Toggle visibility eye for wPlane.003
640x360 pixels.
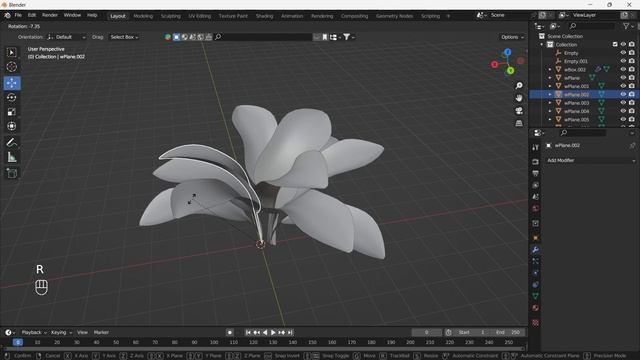click(x=623, y=103)
